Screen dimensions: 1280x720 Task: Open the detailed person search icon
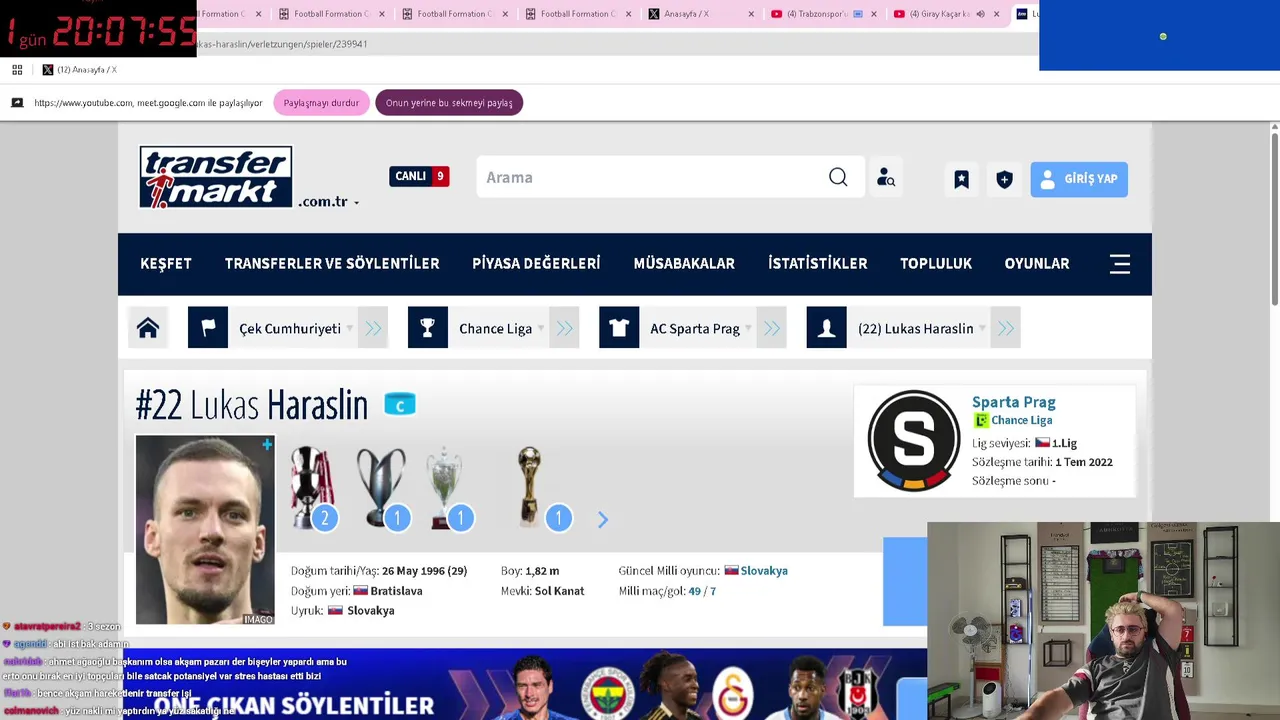click(886, 177)
